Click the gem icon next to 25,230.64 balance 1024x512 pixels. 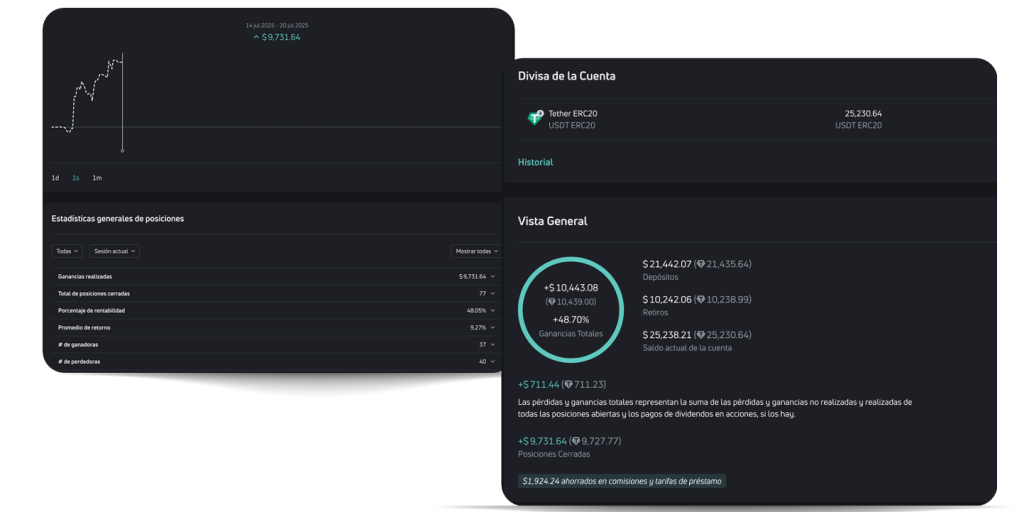point(700,335)
